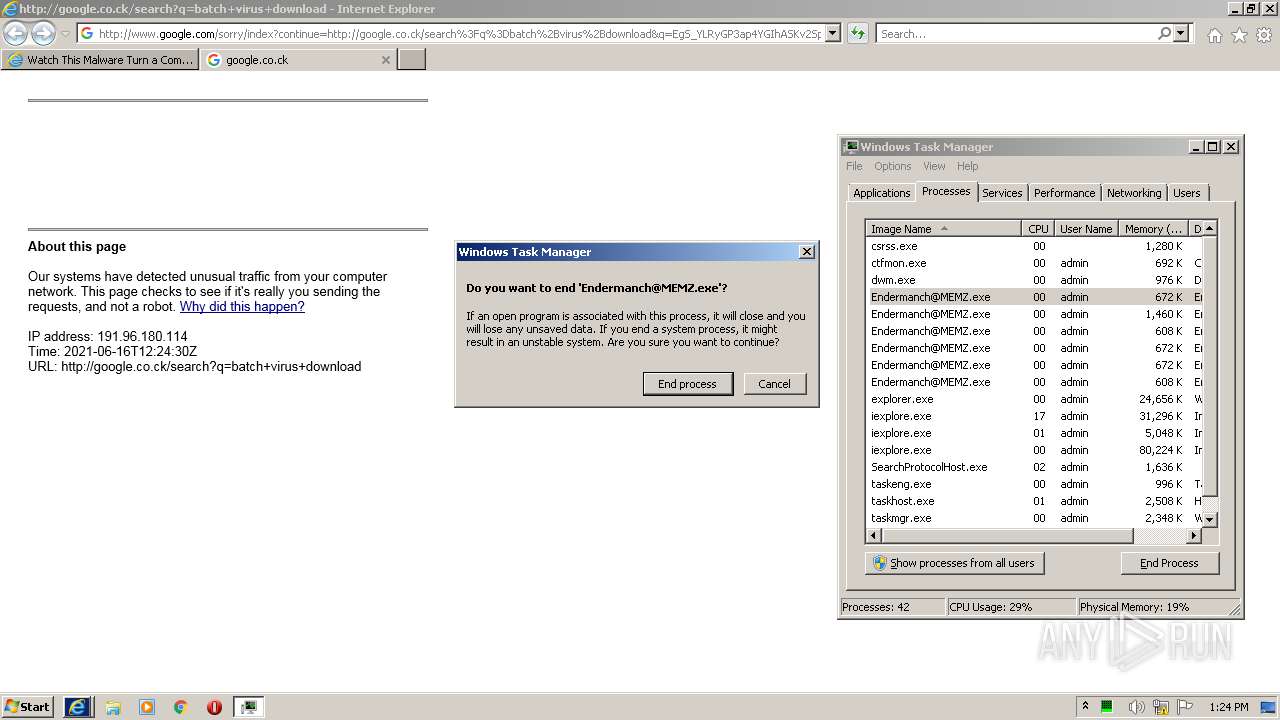The width and height of the screenshot is (1280, 720).
Task: Select the SearchProtocolHost.exe process row
Action: [1033, 467]
